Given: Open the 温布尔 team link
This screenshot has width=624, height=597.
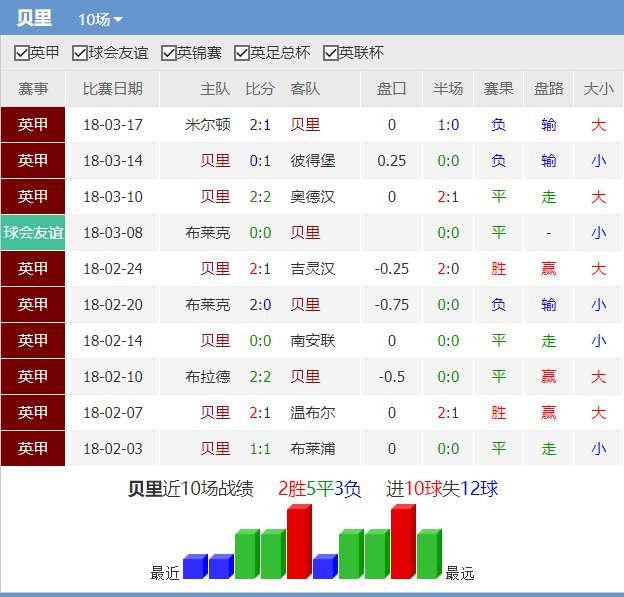Looking at the screenshot, I should click(x=313, y=413).
